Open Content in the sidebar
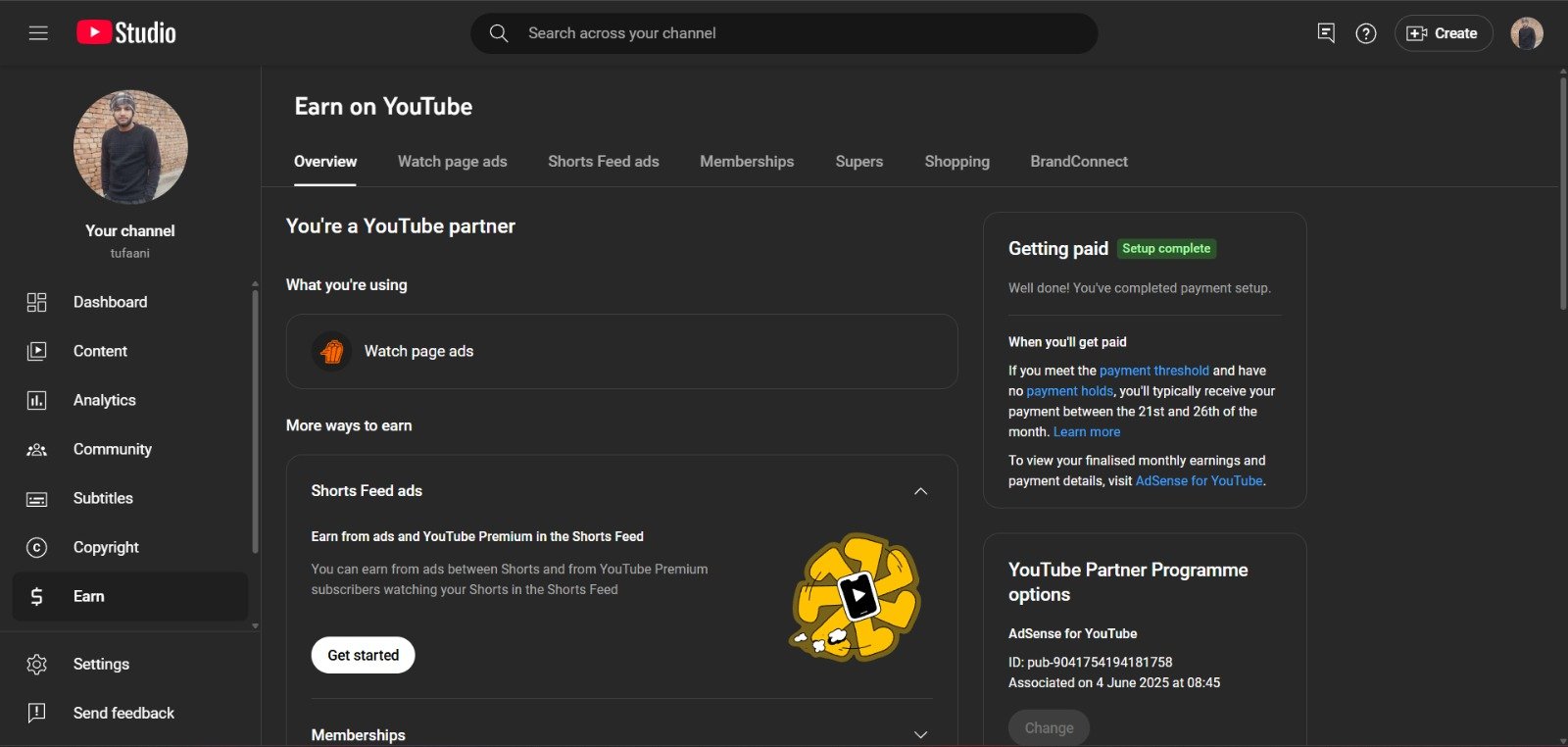Image resolution: width=1568 pixels, height=747 pixels. point(130,351)
